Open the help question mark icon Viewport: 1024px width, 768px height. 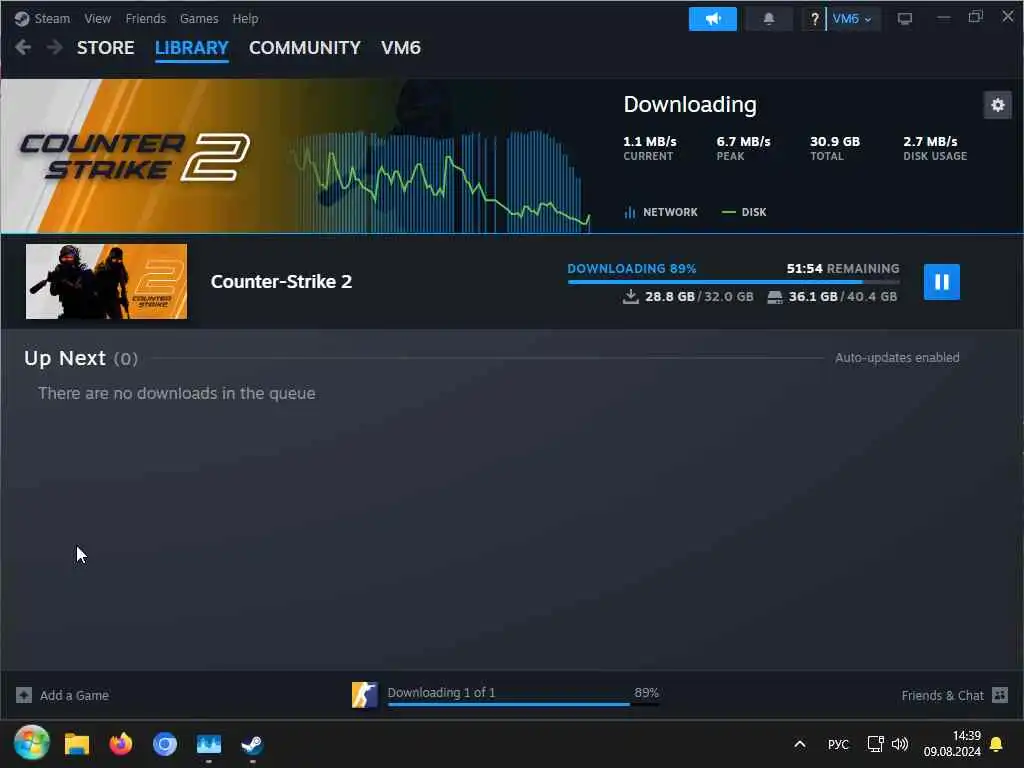coord(814,19)
